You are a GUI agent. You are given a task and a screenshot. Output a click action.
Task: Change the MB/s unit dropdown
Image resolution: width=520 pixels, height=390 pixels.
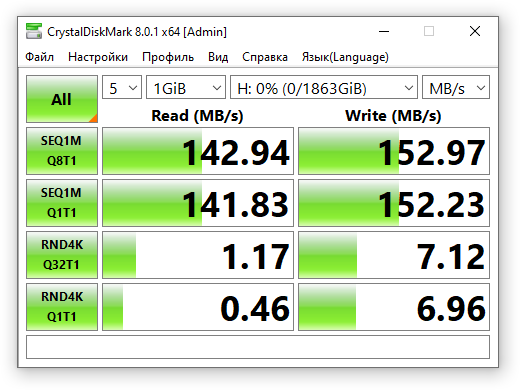[456, 87]
